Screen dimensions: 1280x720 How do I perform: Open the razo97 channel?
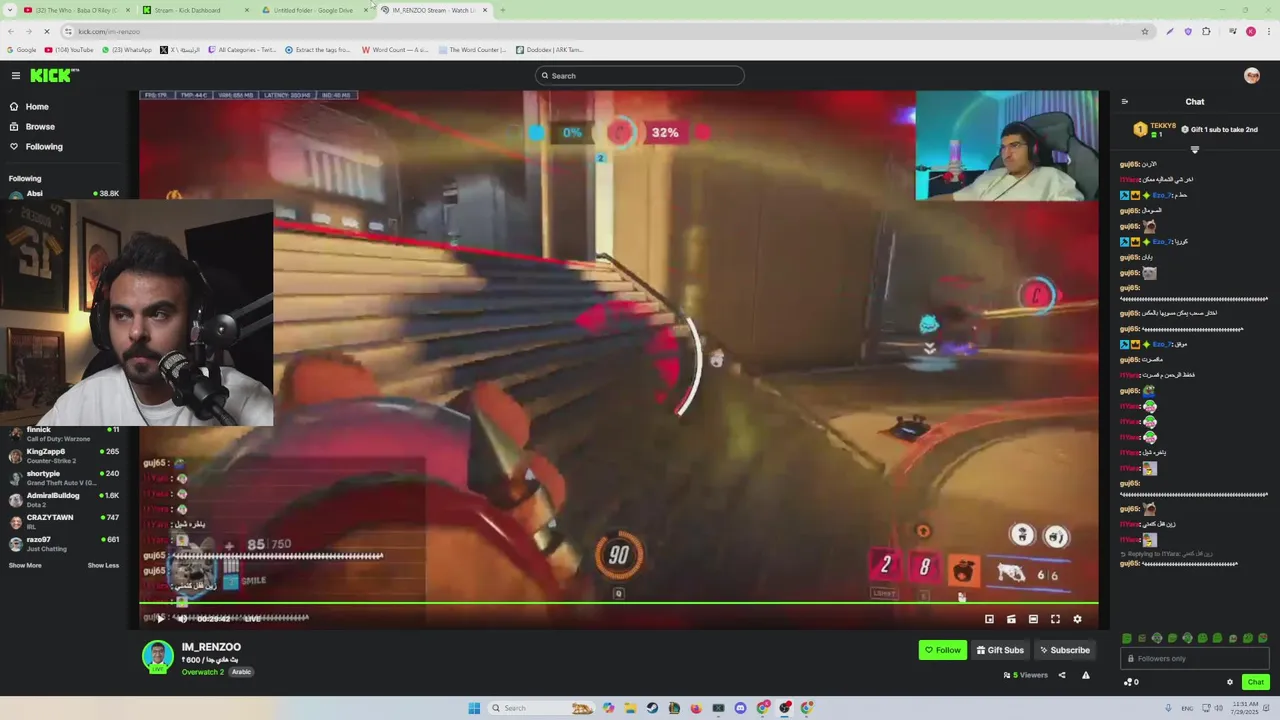coord(64,544)
